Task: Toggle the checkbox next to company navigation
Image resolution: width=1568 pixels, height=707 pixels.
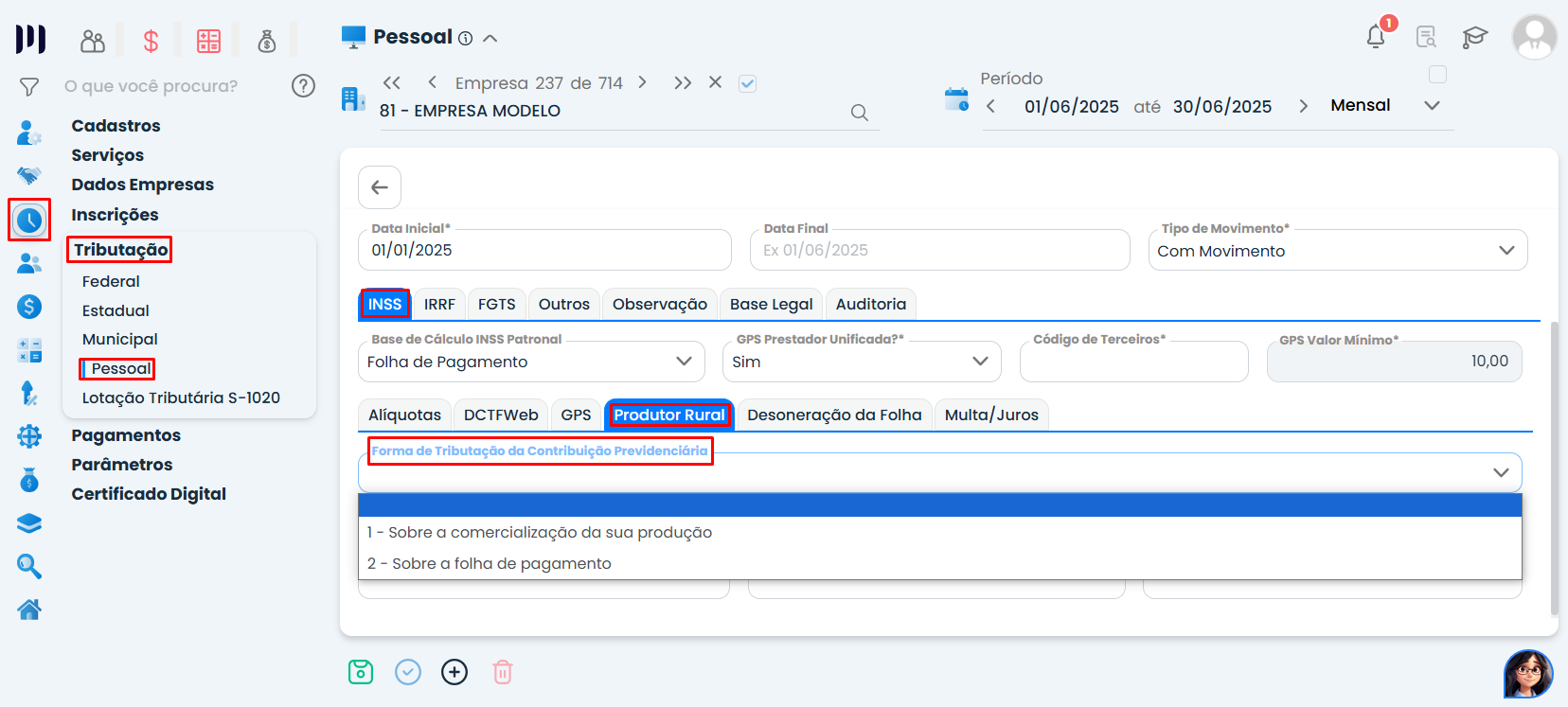Action: 747,83
